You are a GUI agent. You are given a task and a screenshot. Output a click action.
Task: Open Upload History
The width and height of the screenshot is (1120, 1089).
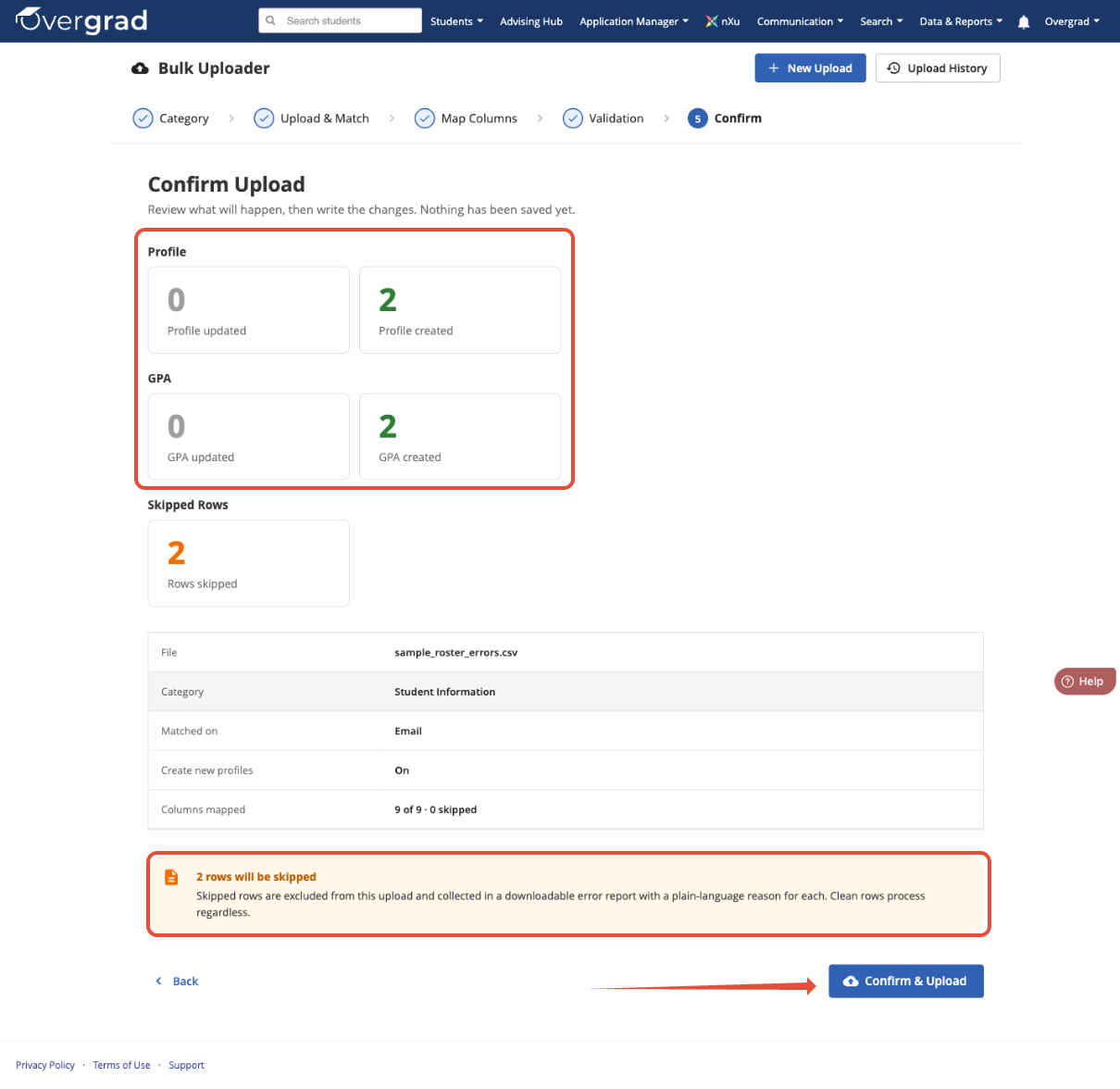pos(938,68)
